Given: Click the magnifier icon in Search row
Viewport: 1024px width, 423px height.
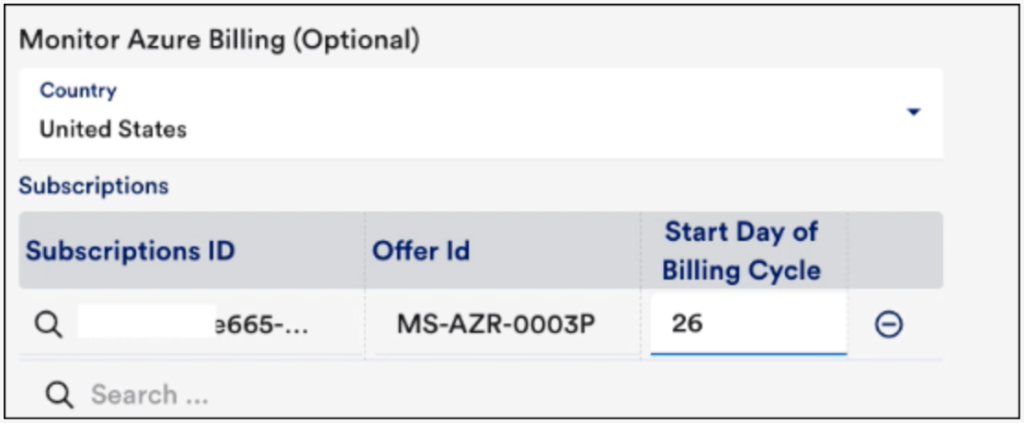Looking at the screenshot, I should pyautogui.click(x=59, y=394).
